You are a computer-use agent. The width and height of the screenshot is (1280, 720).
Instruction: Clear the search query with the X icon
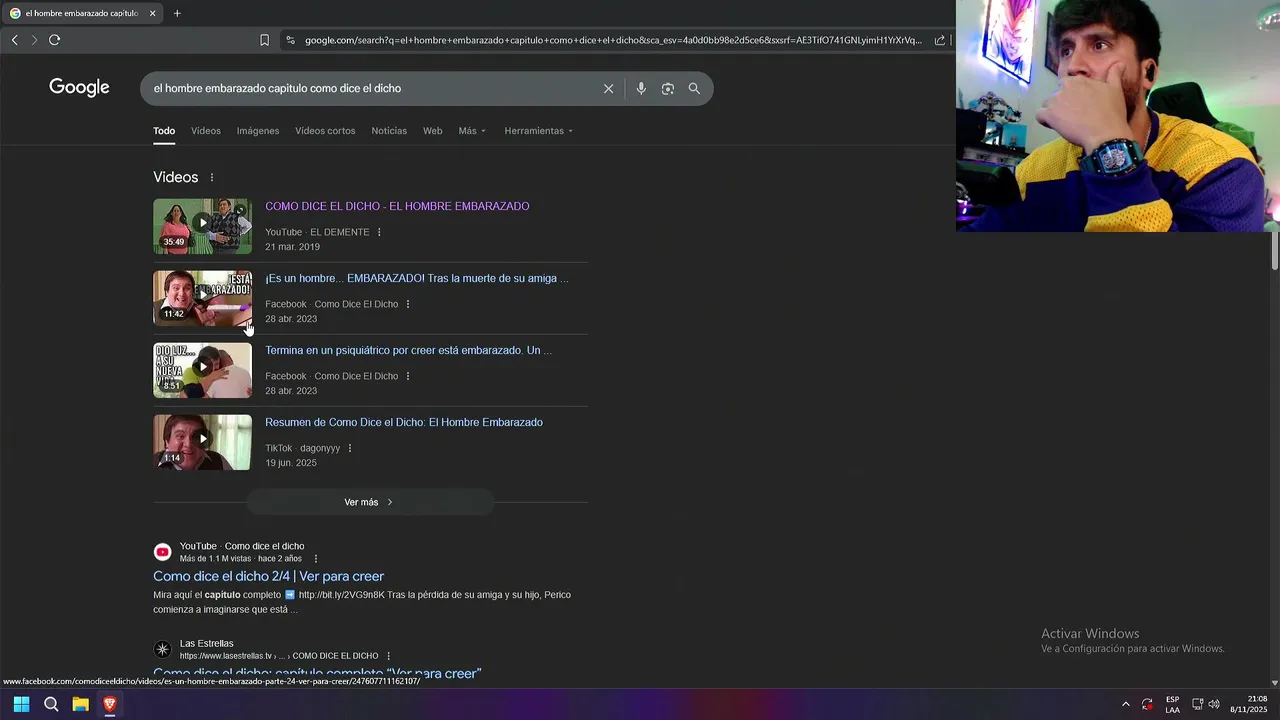point(608,88)
